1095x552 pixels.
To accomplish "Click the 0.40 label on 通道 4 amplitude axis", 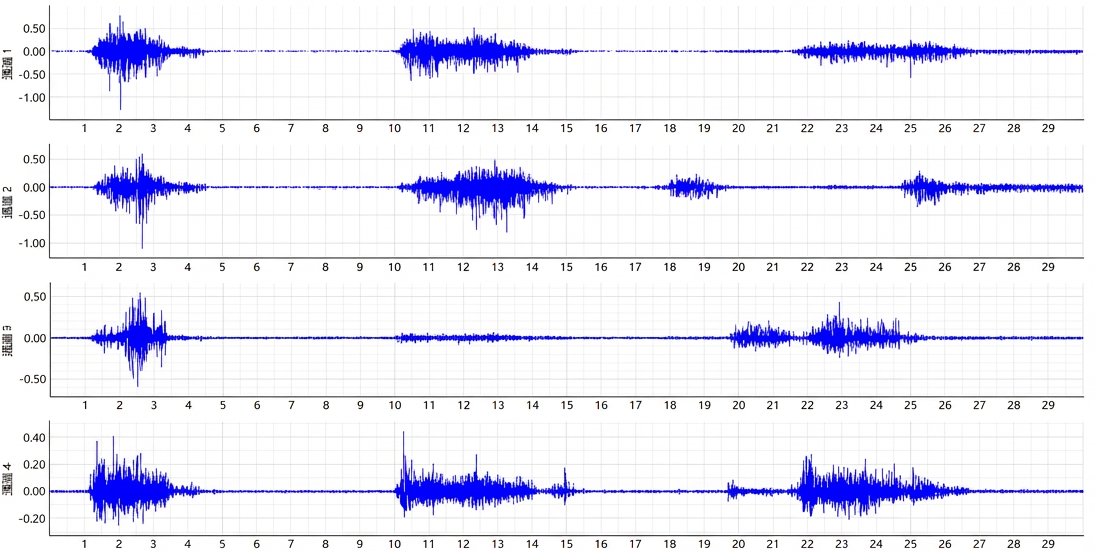I will pyautogui.click(x=33, y=438).
